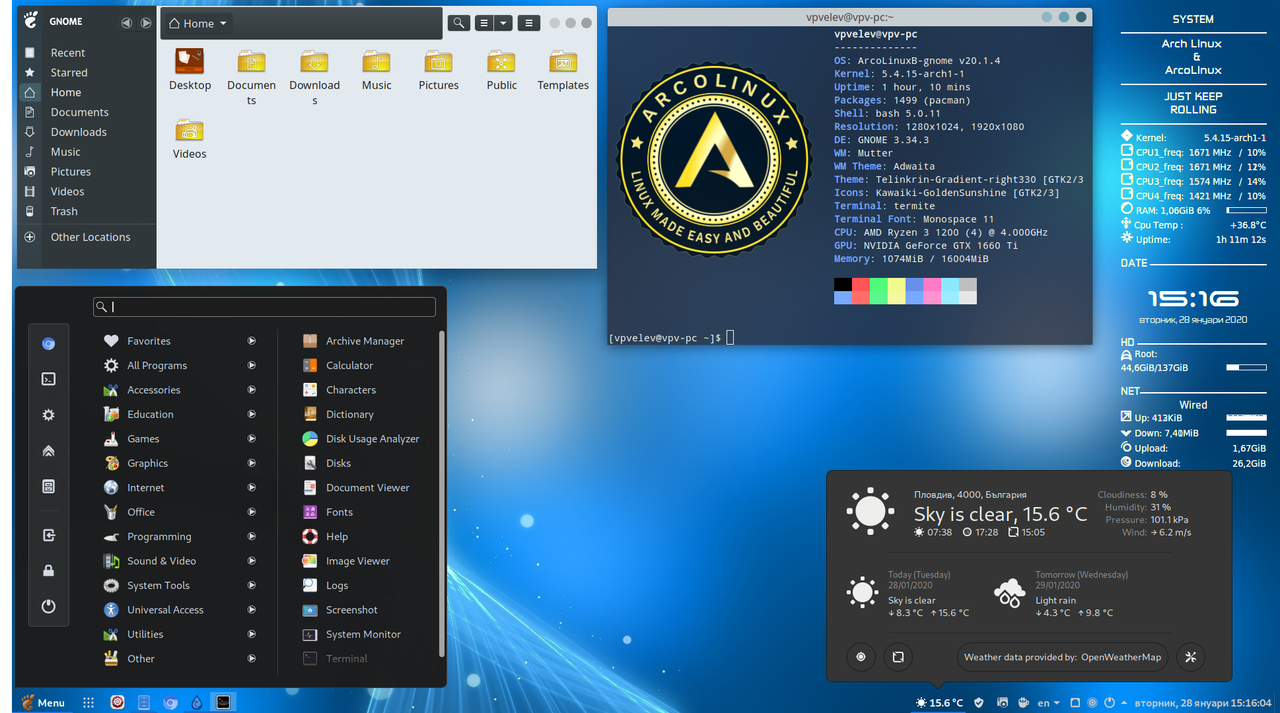Image resolution: width=1280 pixels, height=713 pixels.
Task: Click the lock screen icon in menu sidebar
Action: 48,571
